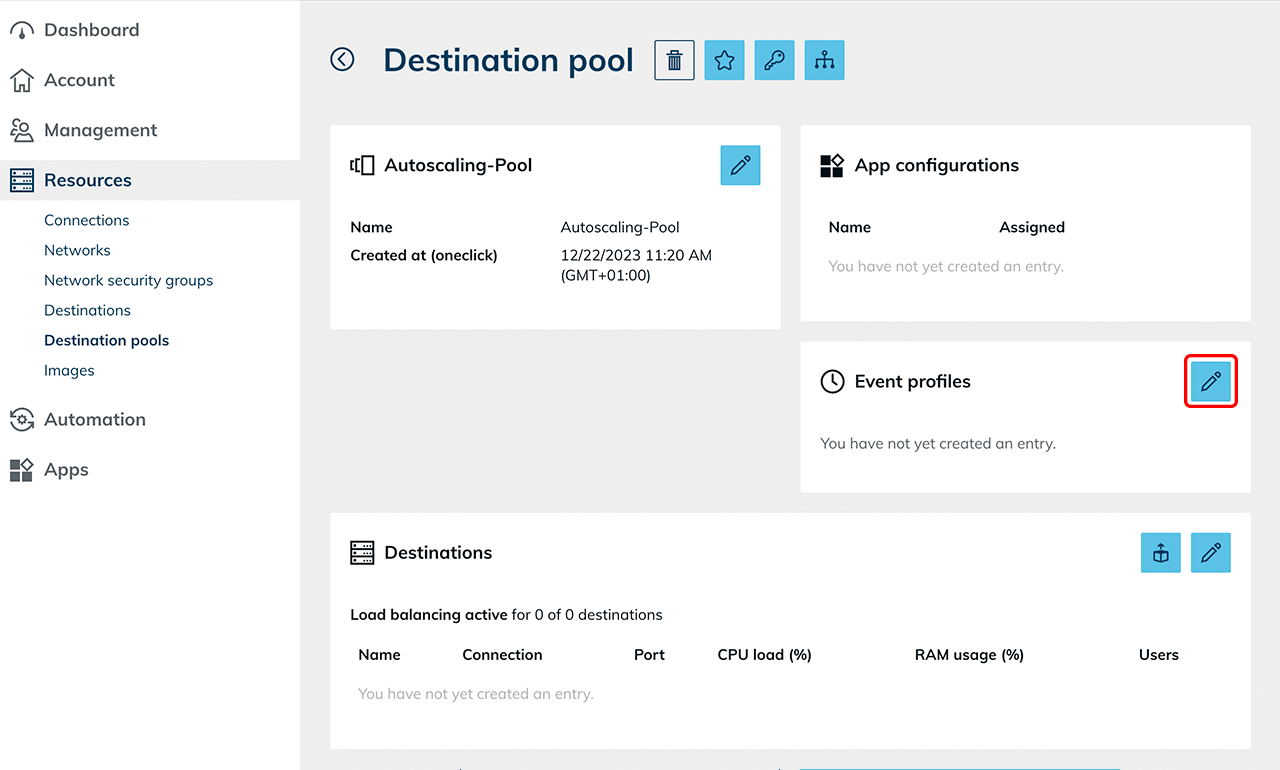1280x770 pixels.
Task: Click the trash icon to delete pool
Action: 674,60
